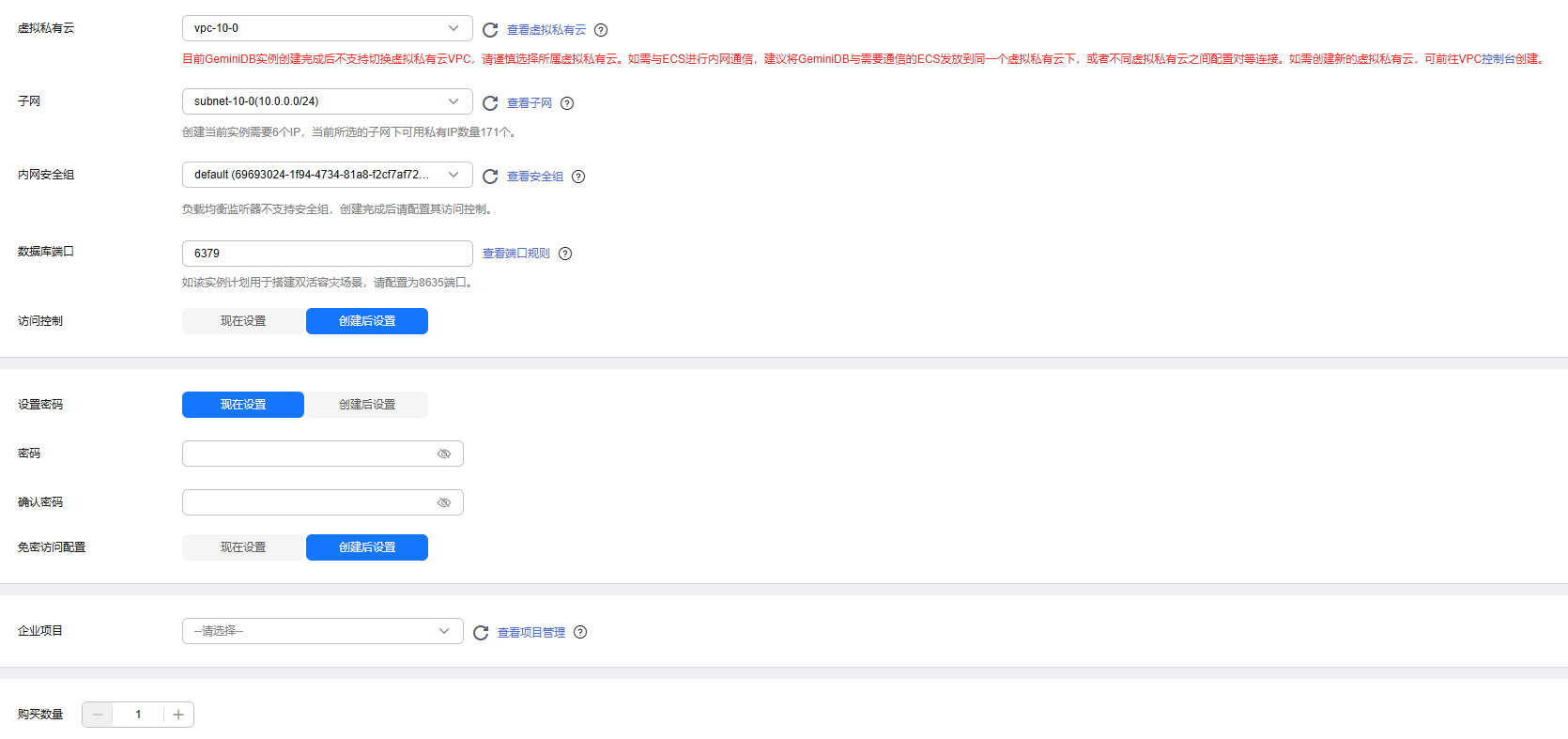Screen dimensions: 1568x739
Task: Expand the 子网 subnet-10-0 dropdown
Action: pyautogui.click(x=328, y=101)
